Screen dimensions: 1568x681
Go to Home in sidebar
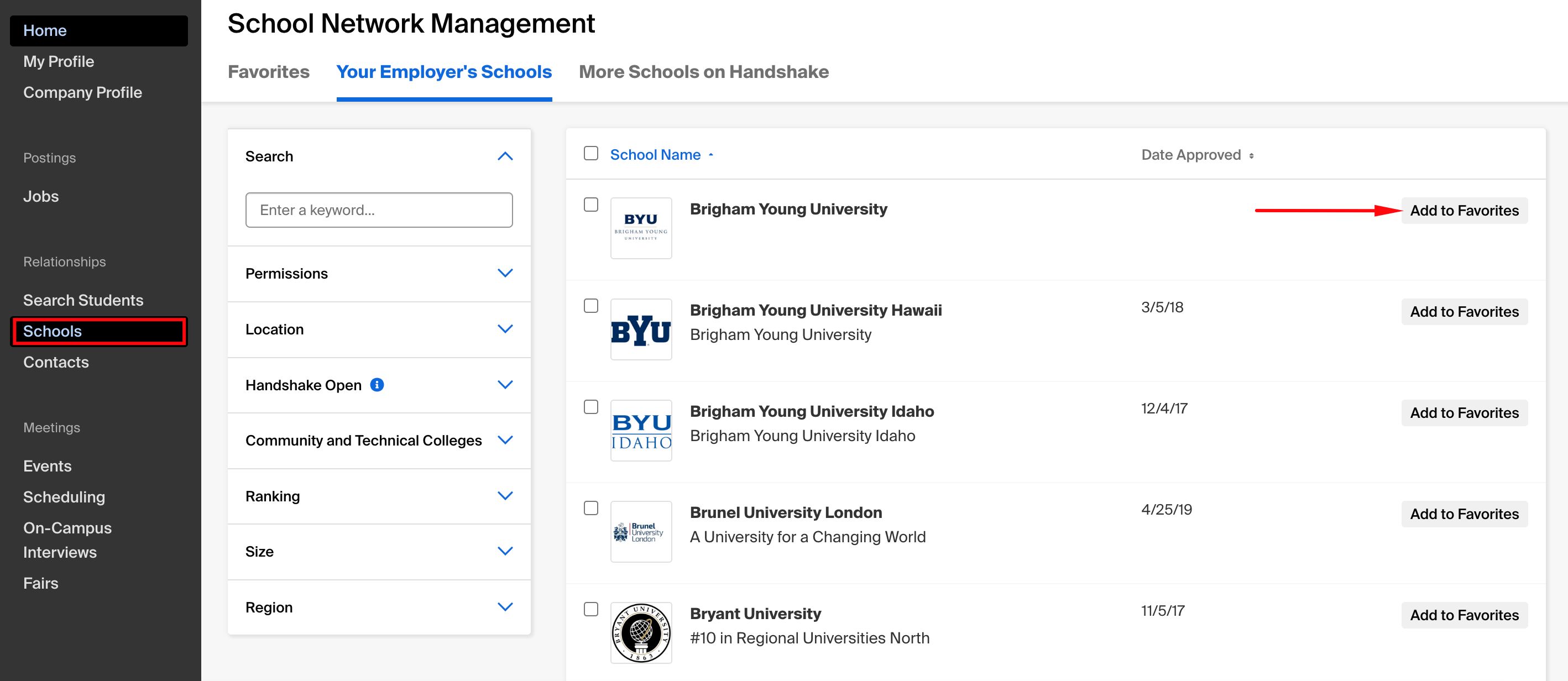click(98, 30)
